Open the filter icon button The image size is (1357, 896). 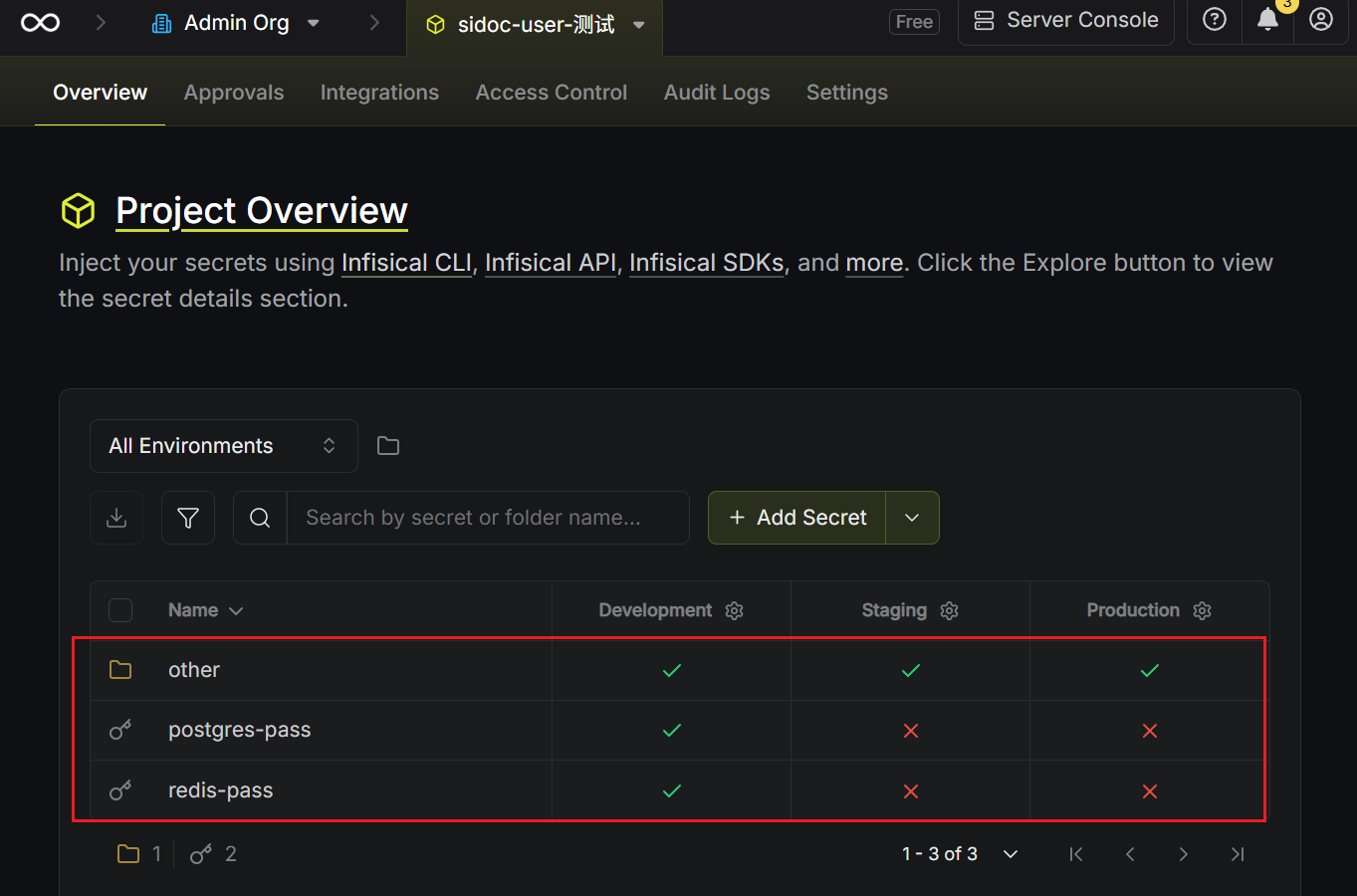coord(188,518)
